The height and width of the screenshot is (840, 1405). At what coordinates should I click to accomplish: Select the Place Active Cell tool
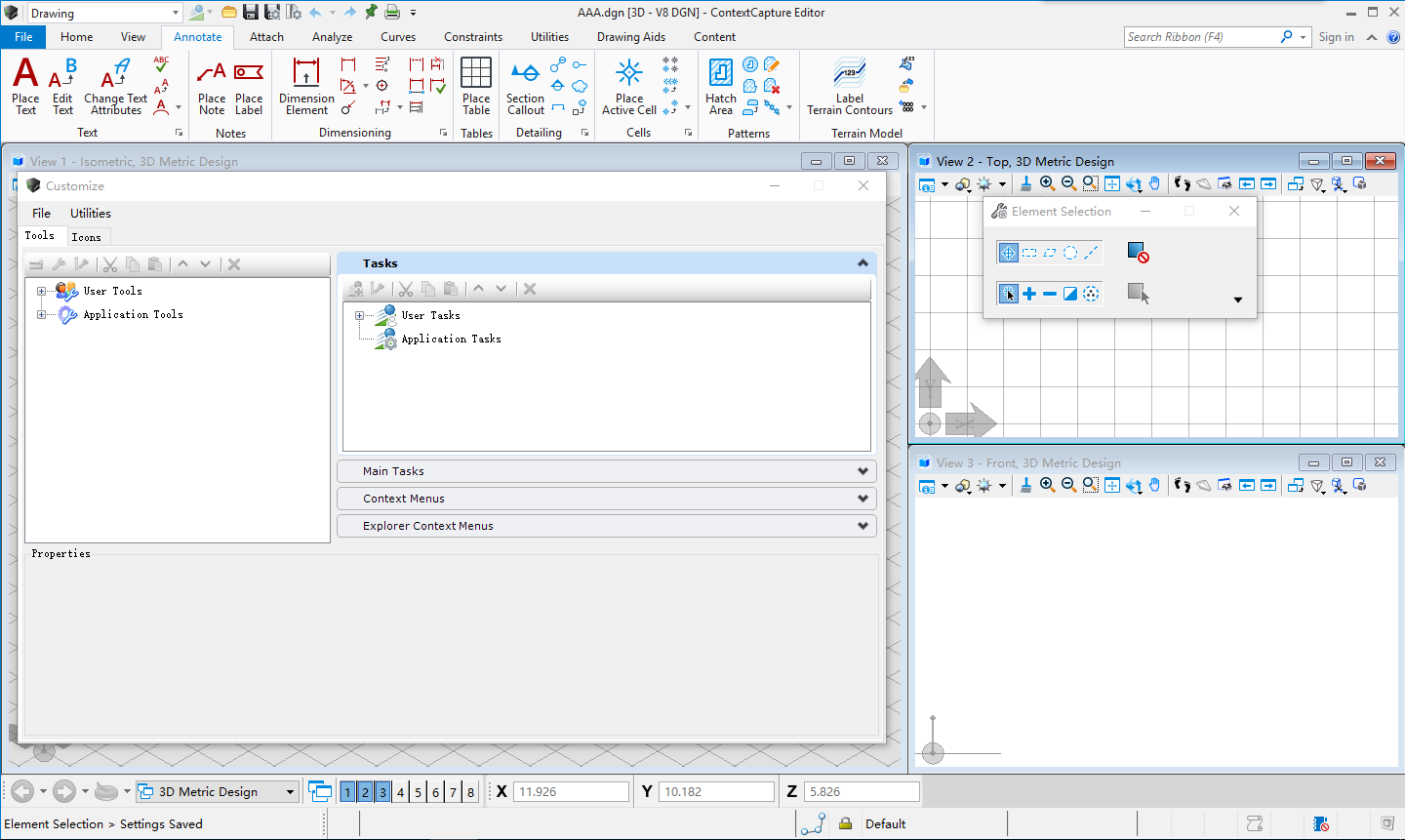tap(629, 86)
